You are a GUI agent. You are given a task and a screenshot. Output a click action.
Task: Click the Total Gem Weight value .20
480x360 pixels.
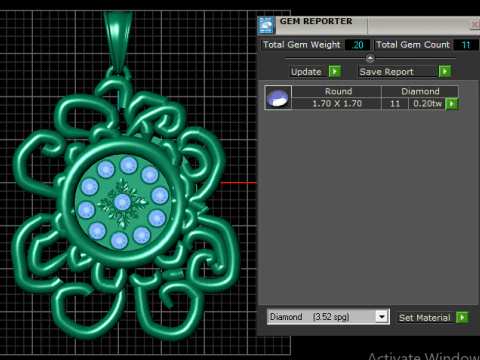[x=357, y=45]
